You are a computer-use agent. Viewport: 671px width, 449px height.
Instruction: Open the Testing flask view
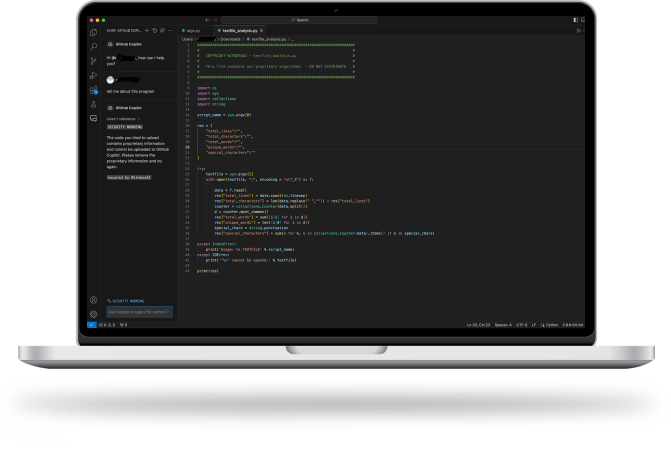[x=93, y=104]
